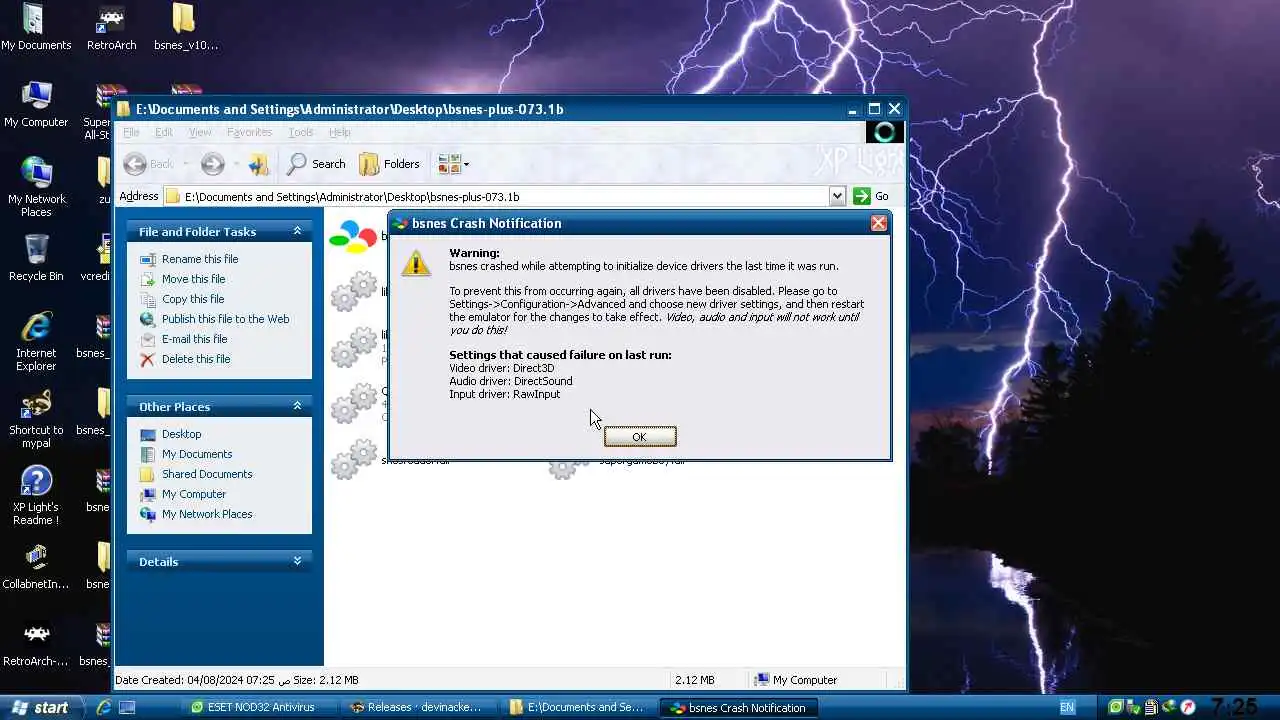Open the Help menu in Explorer
Image resolution: width=1280 pixels, height=720 pixels.
click(x=340, y=132)
